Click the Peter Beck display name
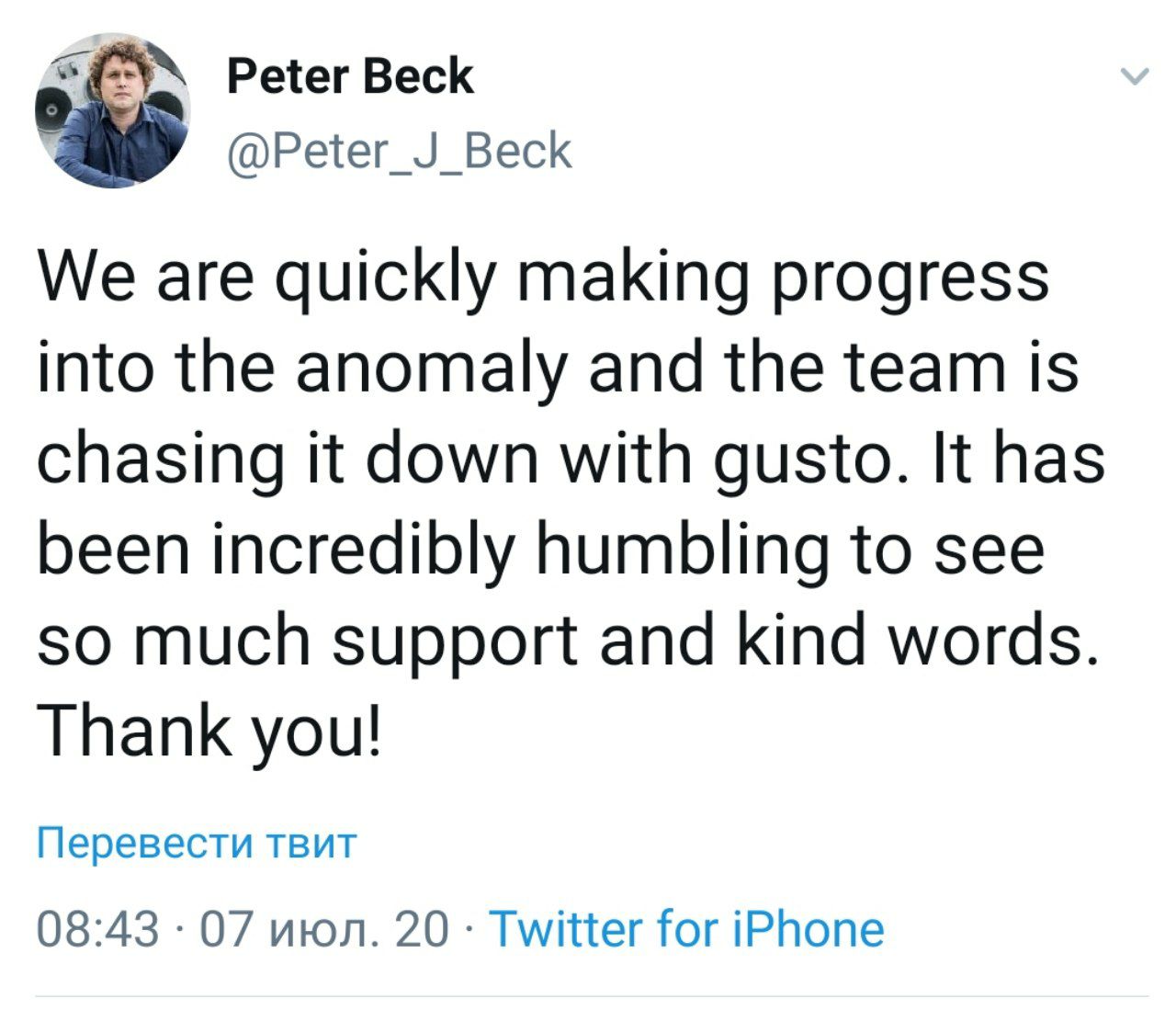This screenshot has width=1176, height=1010. [349, 76]
